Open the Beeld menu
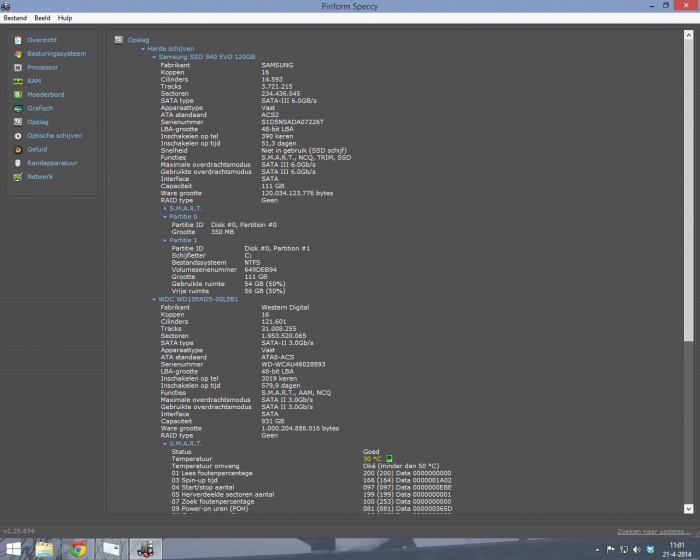The width and height of the screenshot is (700, 560). pyautogui.click(x=42, y=18)
